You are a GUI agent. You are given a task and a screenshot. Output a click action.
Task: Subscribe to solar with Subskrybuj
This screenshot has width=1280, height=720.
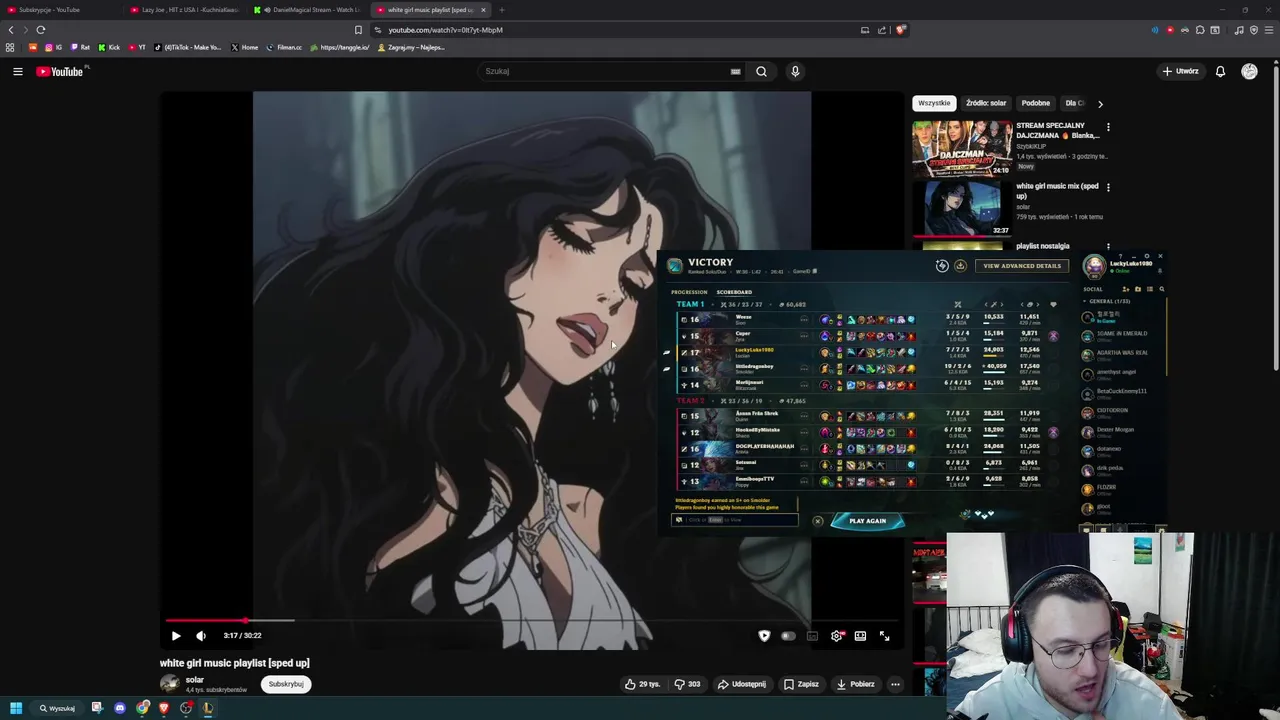click(286, 684)
